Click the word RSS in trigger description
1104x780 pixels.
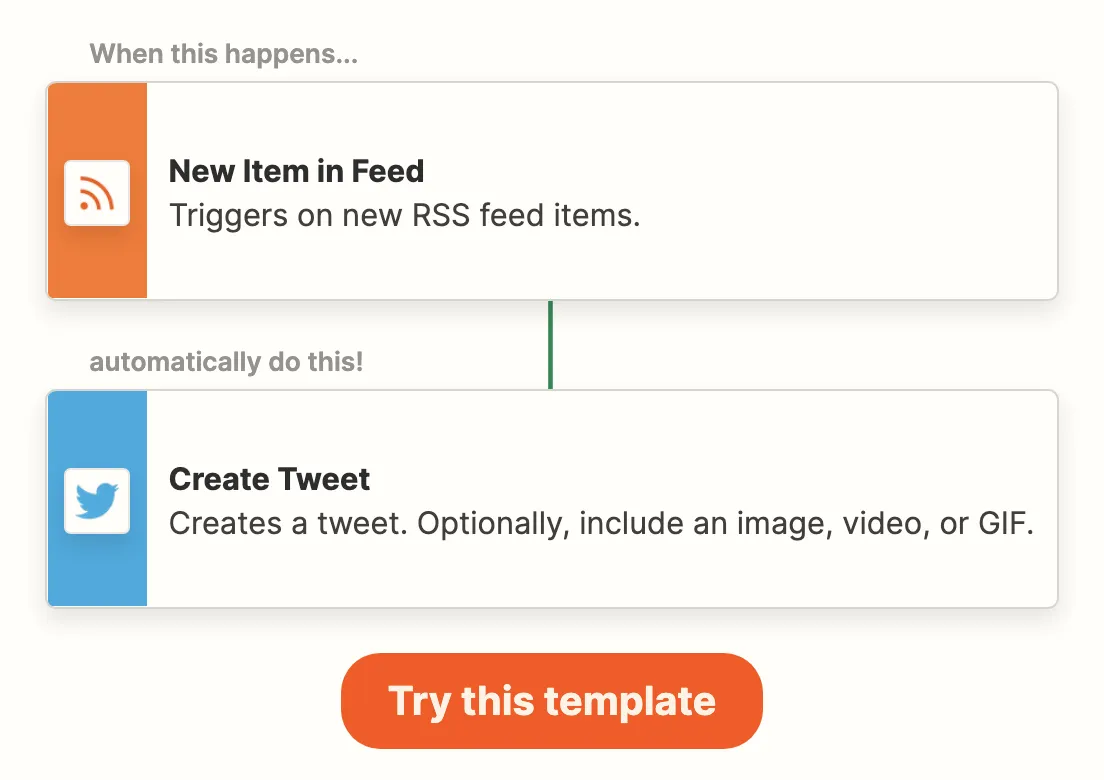click(x=441, y=215)
